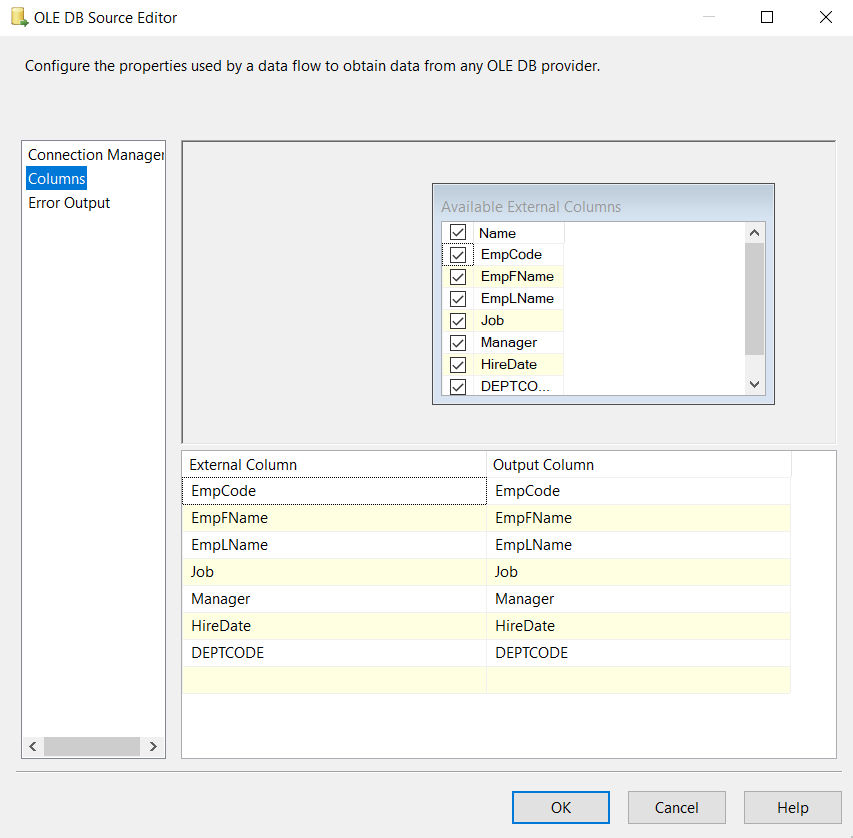Select the Columns page
This screenshot has height=838, width=853.
point(56,178)
